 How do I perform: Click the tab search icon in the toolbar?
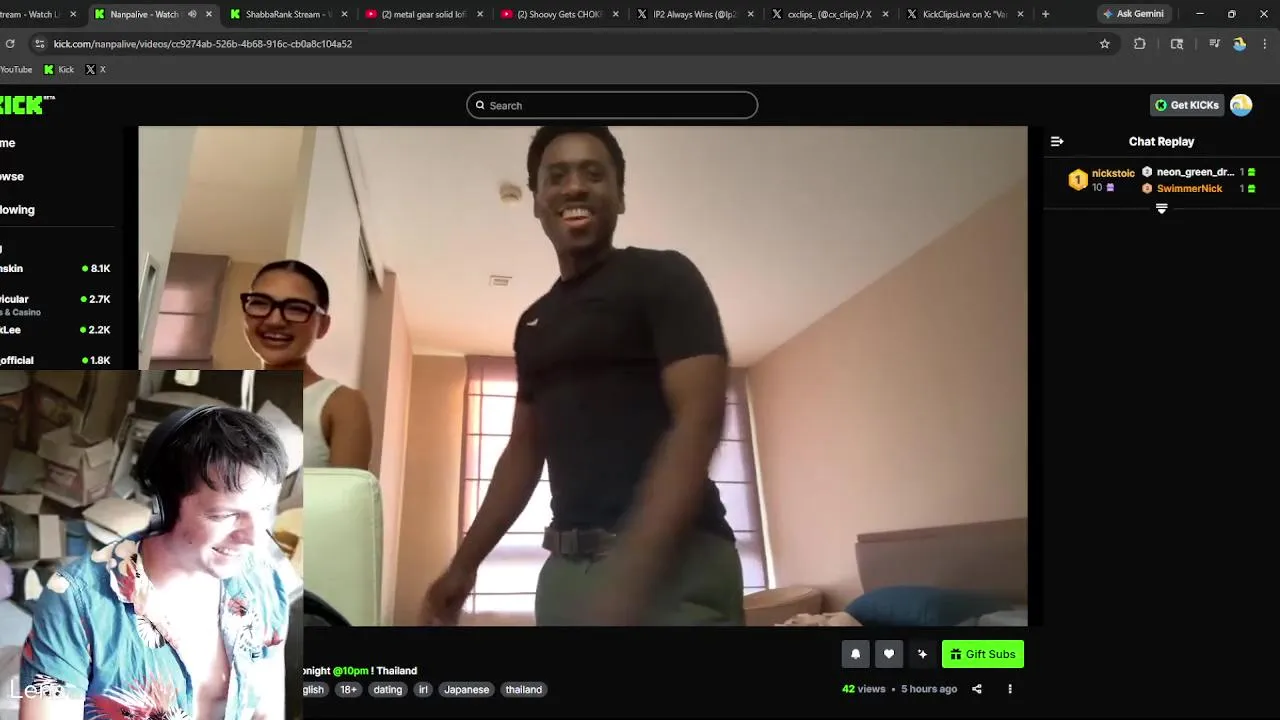pos(1177,44)
